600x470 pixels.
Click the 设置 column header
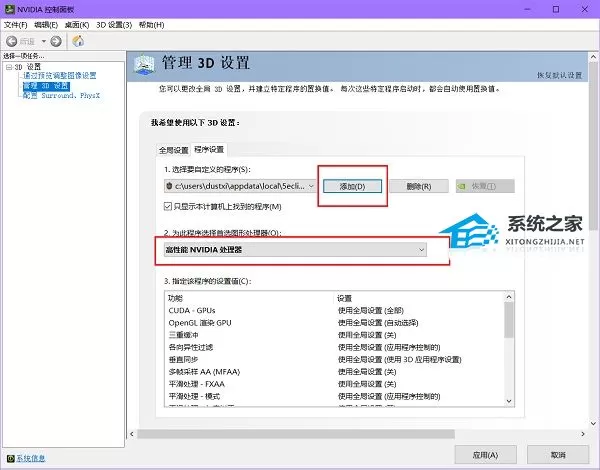pyautogui.click(x=344, y=298)
